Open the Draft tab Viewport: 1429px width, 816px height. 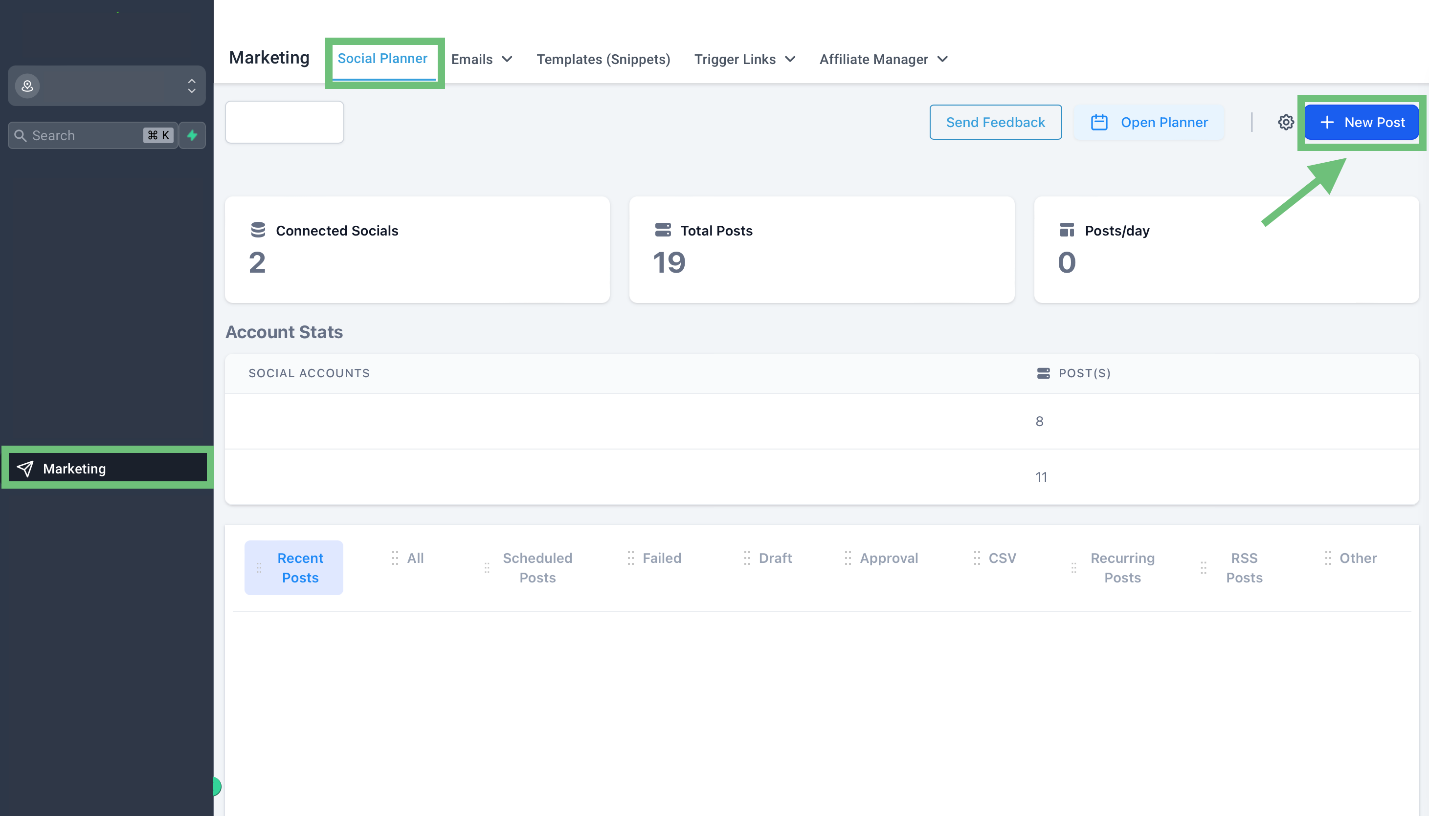[775, 558]
